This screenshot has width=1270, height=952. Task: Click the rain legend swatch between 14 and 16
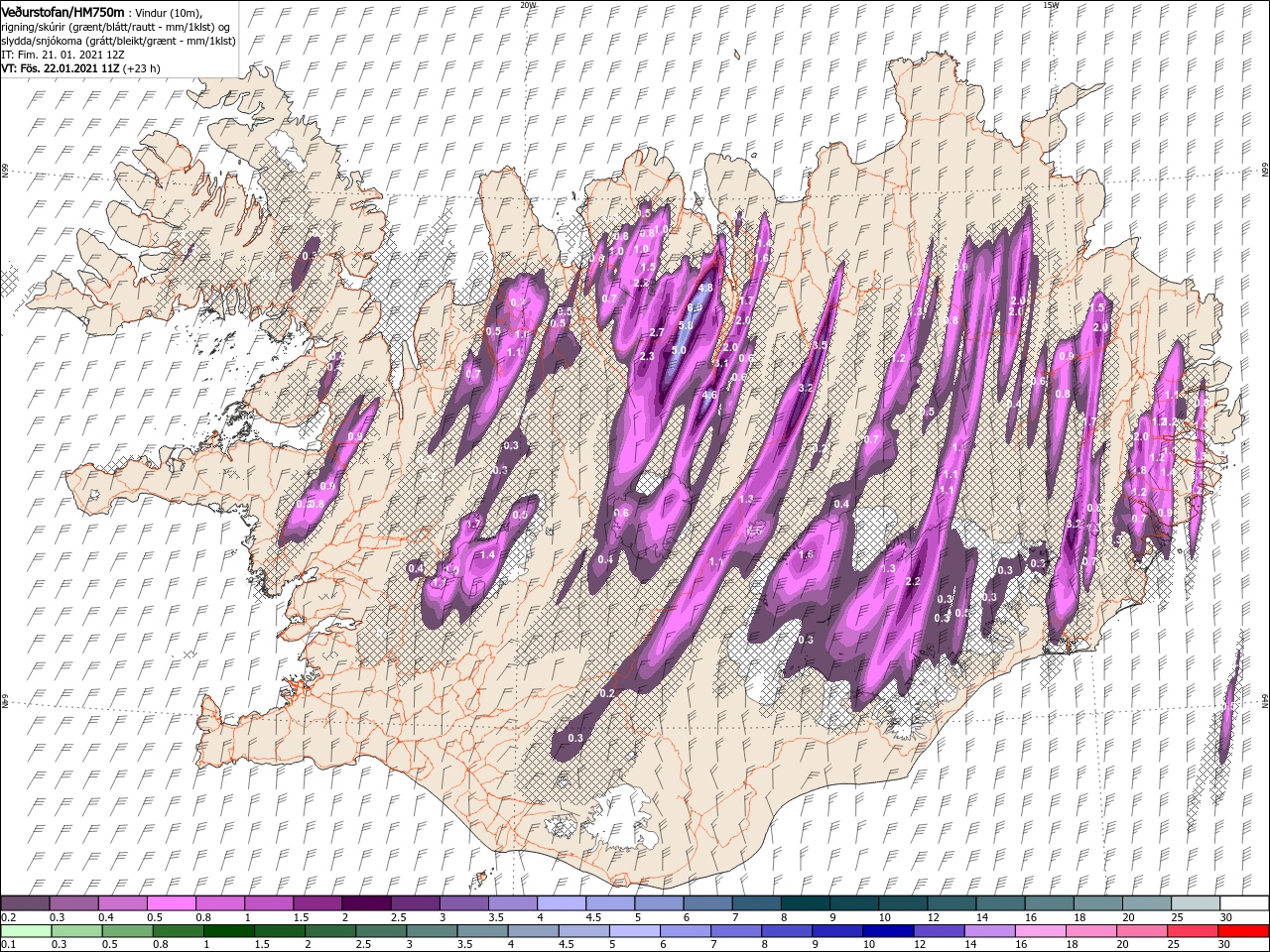tap(989, 931)
